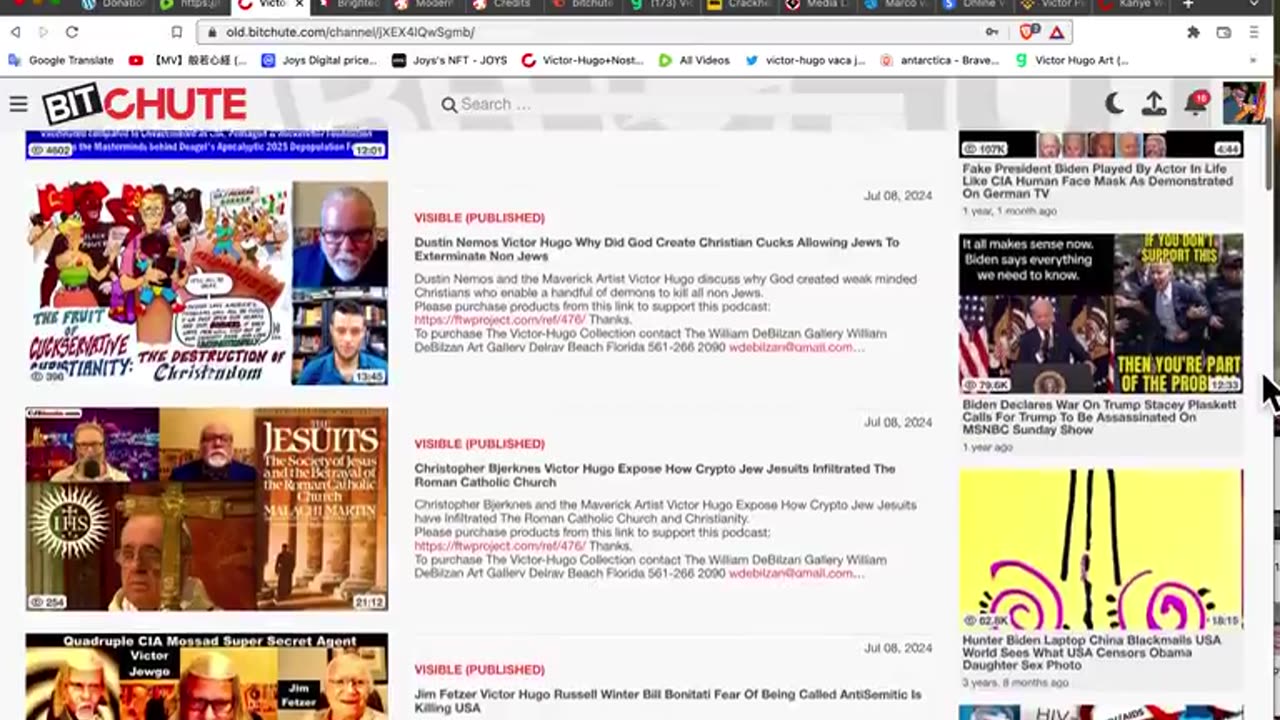
Task: Open site info via the lock icon
Action: [x=210, y=32]
